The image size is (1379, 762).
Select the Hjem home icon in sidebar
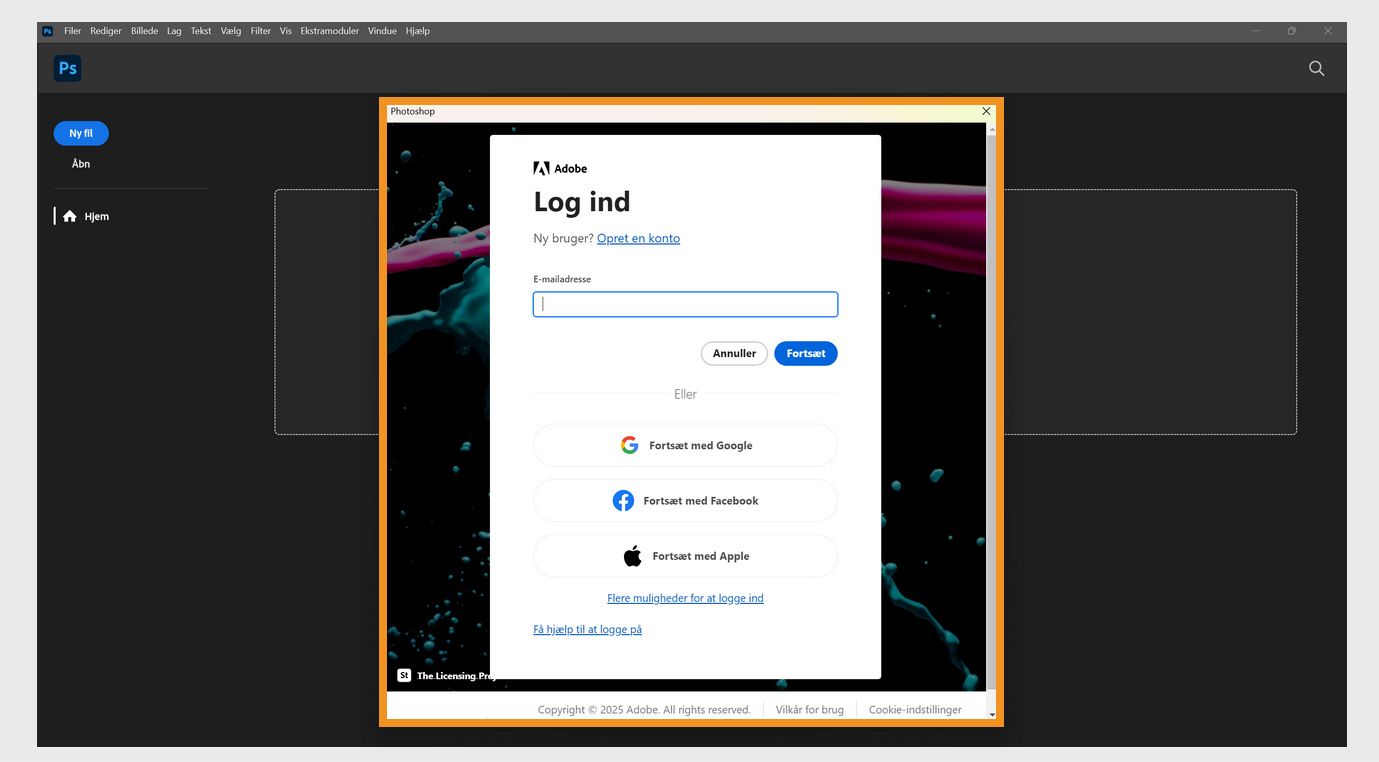[x=69, y=215]
